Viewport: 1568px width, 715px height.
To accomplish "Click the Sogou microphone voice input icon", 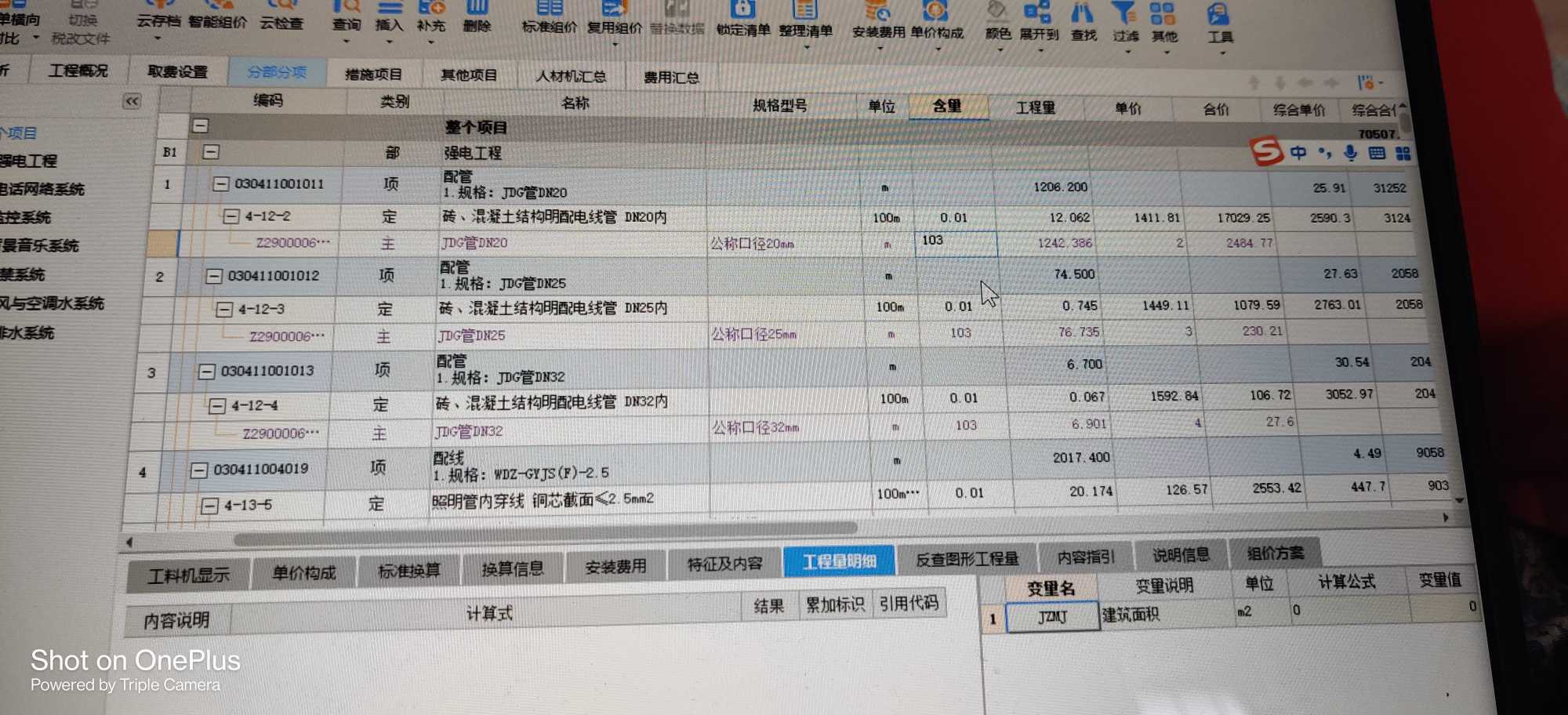I will click(1350, 153).
